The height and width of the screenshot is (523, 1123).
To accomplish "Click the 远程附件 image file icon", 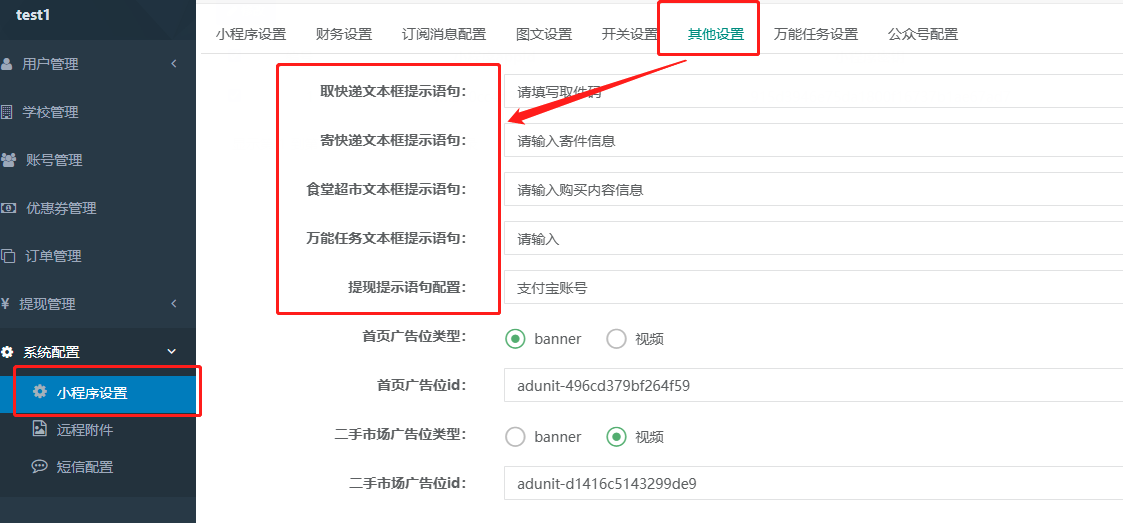I will pos(39,429).
